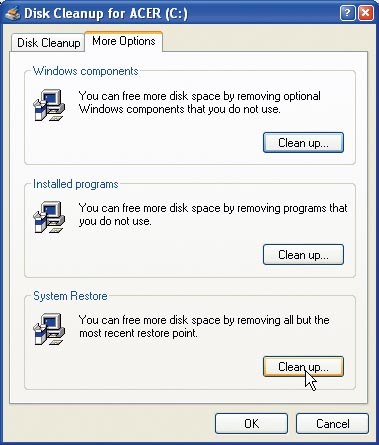379x445 pixels.
Task: Click the Windows components group label
Action: (86, 71)
